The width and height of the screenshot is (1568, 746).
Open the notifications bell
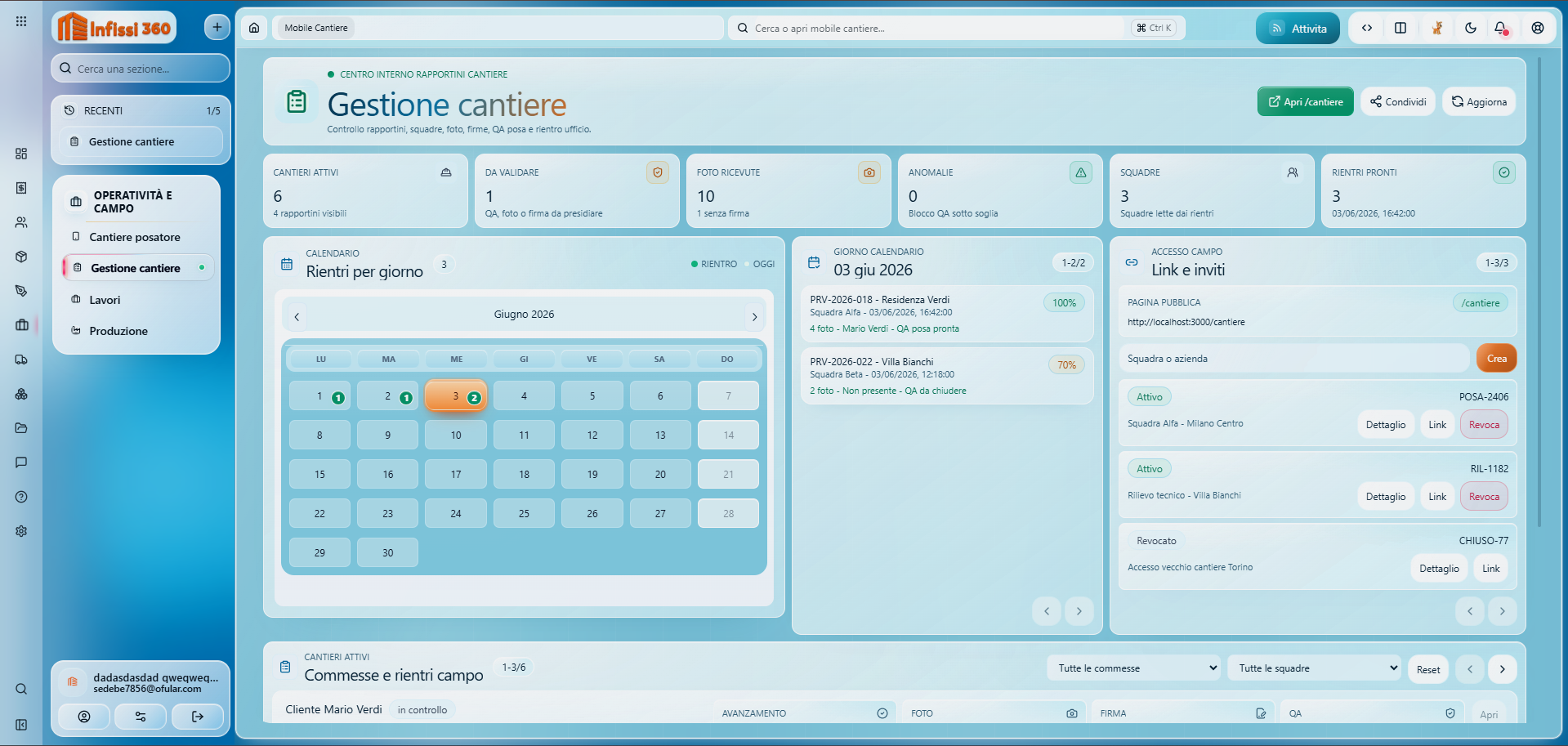point(1501,28)
